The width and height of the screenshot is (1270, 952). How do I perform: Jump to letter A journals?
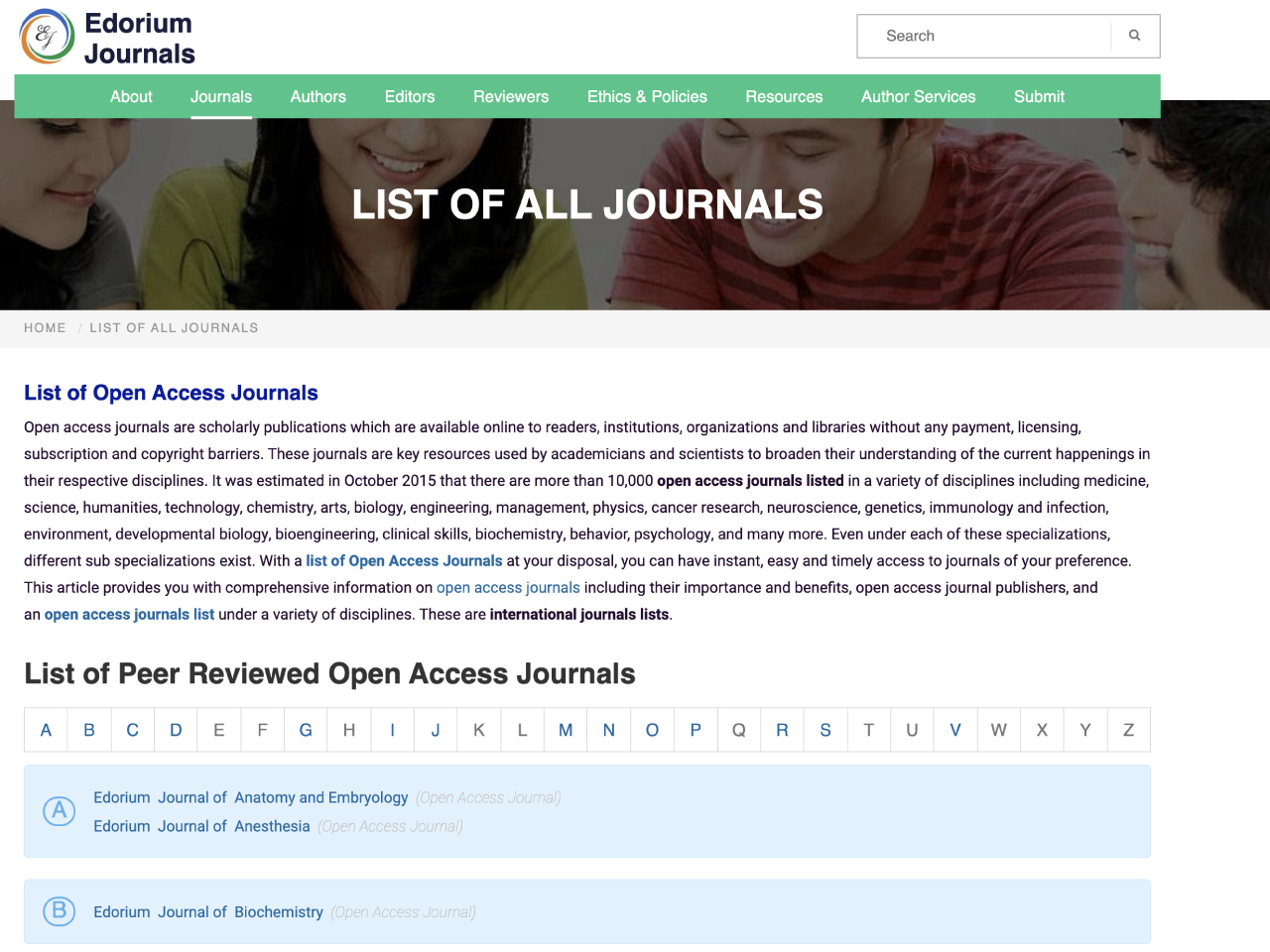[x=46, y=730]
